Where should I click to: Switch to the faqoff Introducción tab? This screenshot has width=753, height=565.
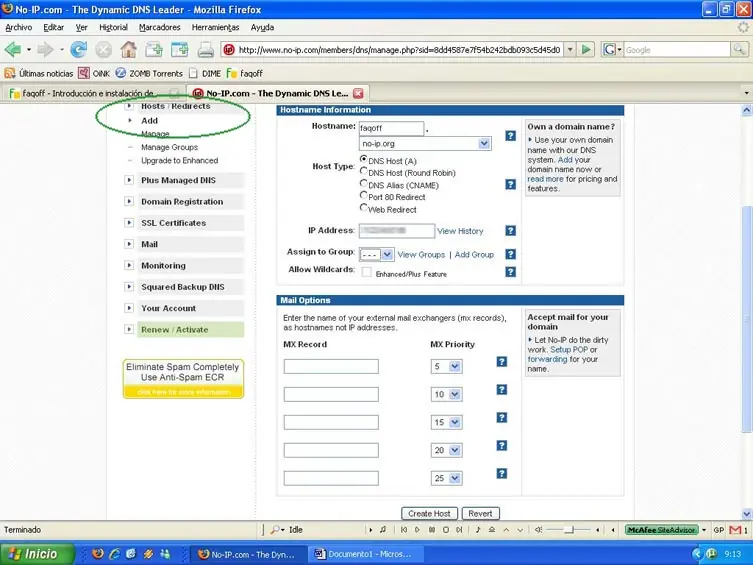[94, 93]
